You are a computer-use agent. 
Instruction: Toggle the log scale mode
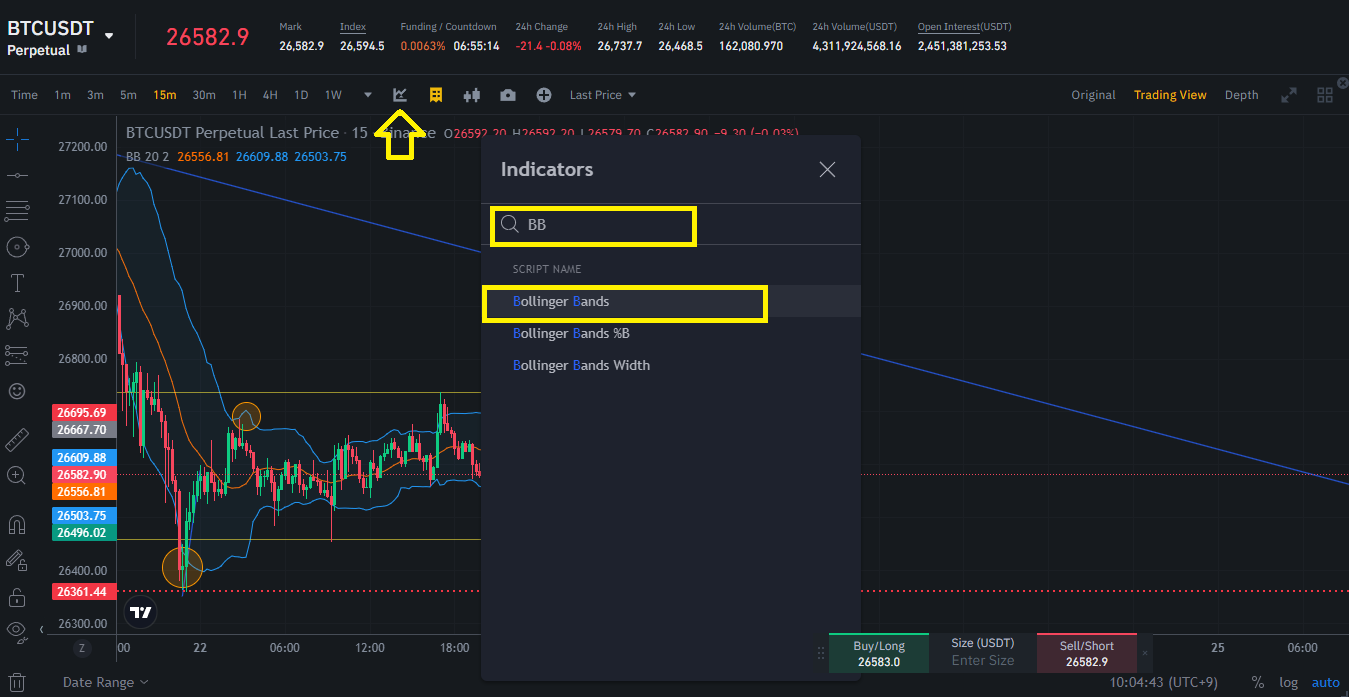click(1289, 682)
